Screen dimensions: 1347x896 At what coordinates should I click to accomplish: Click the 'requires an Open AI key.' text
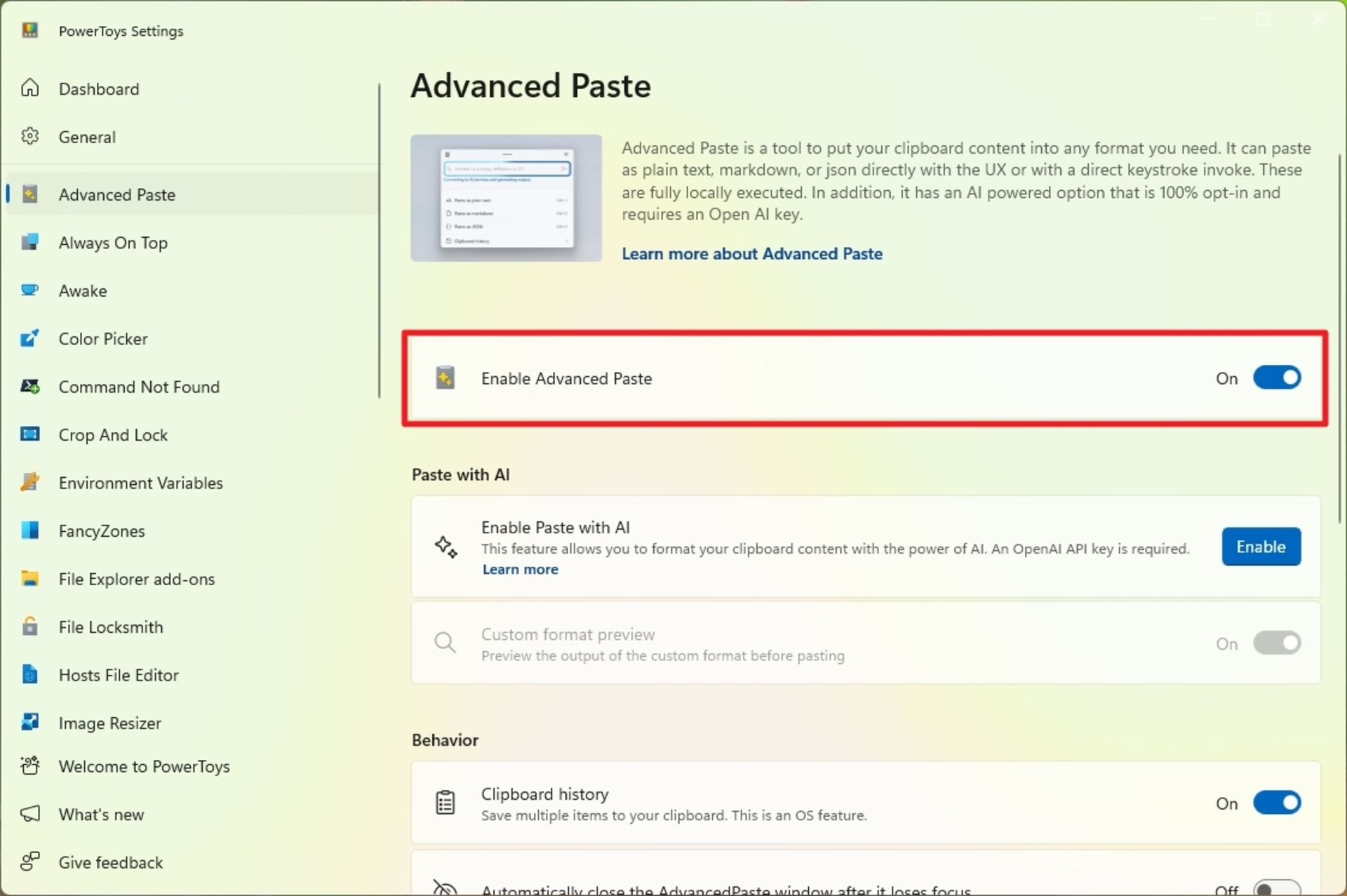[712, 215]
